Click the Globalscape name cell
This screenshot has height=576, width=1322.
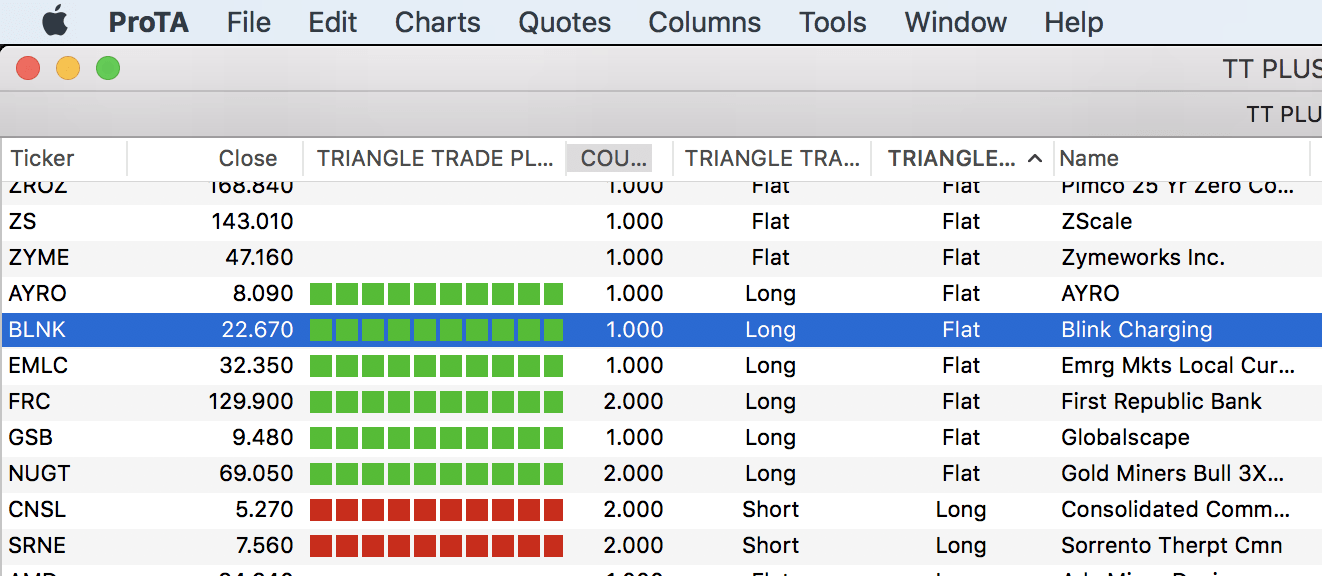pyautogui.click(x=1125, y=438)
